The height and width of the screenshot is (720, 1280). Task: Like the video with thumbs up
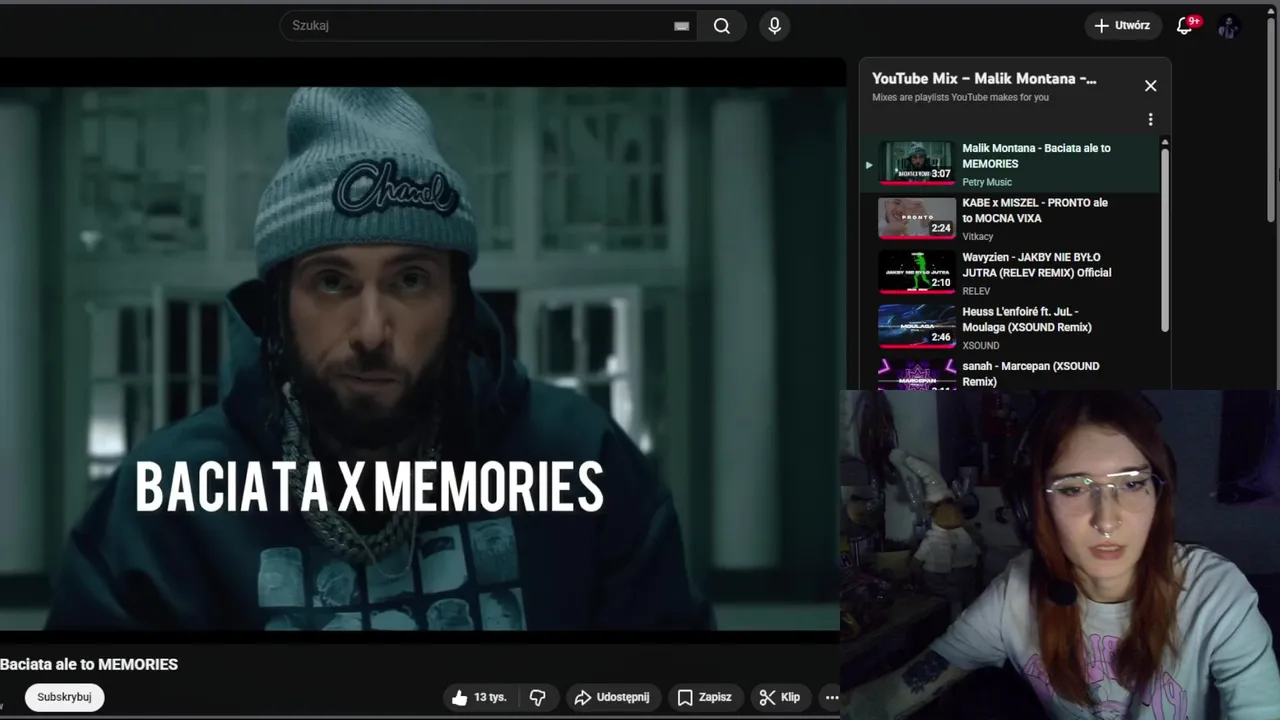click(x=478, y=697)
